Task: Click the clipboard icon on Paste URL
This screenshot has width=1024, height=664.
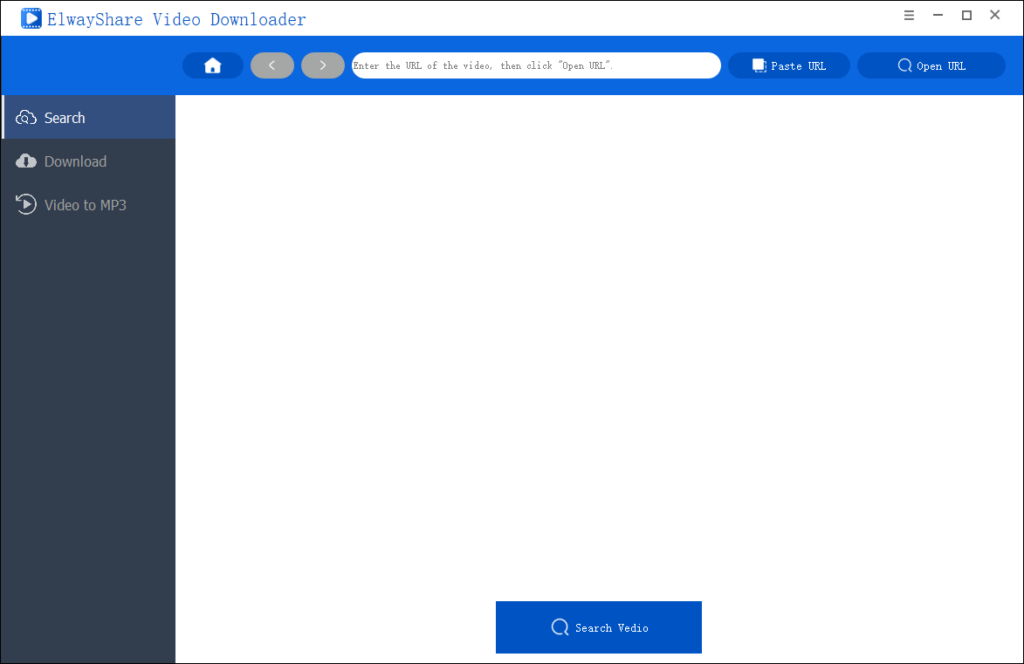Action: click(x=759, y=66)
